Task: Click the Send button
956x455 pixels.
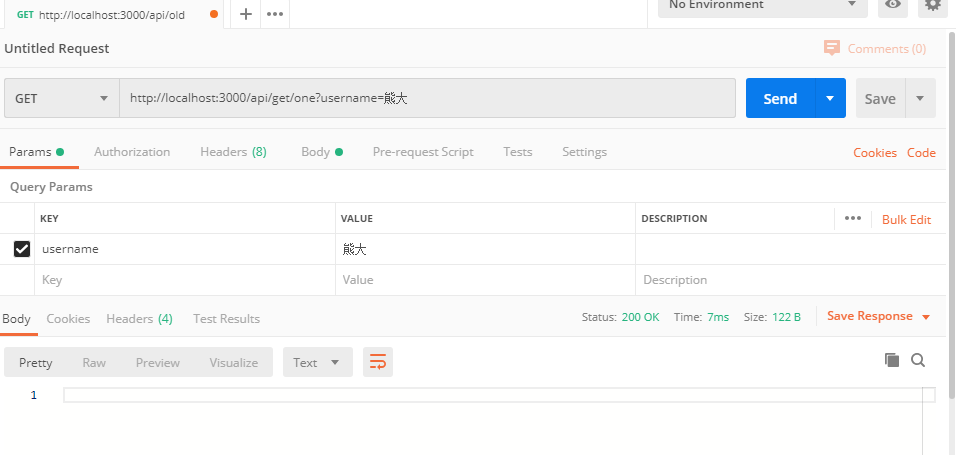Action: [780, 98]
